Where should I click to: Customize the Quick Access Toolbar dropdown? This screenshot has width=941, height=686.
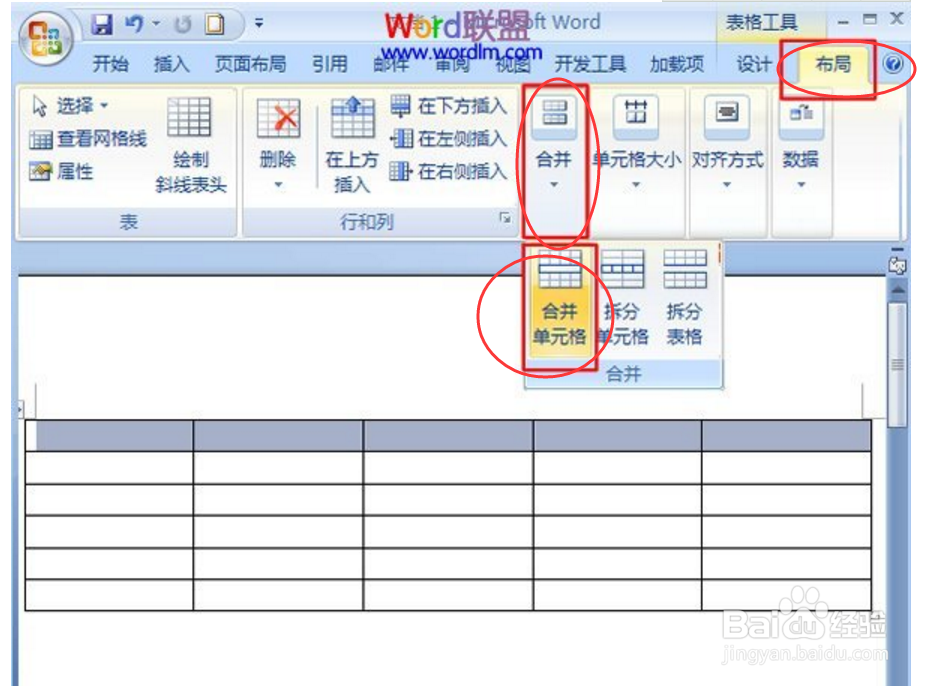click(x=259, y=23)
